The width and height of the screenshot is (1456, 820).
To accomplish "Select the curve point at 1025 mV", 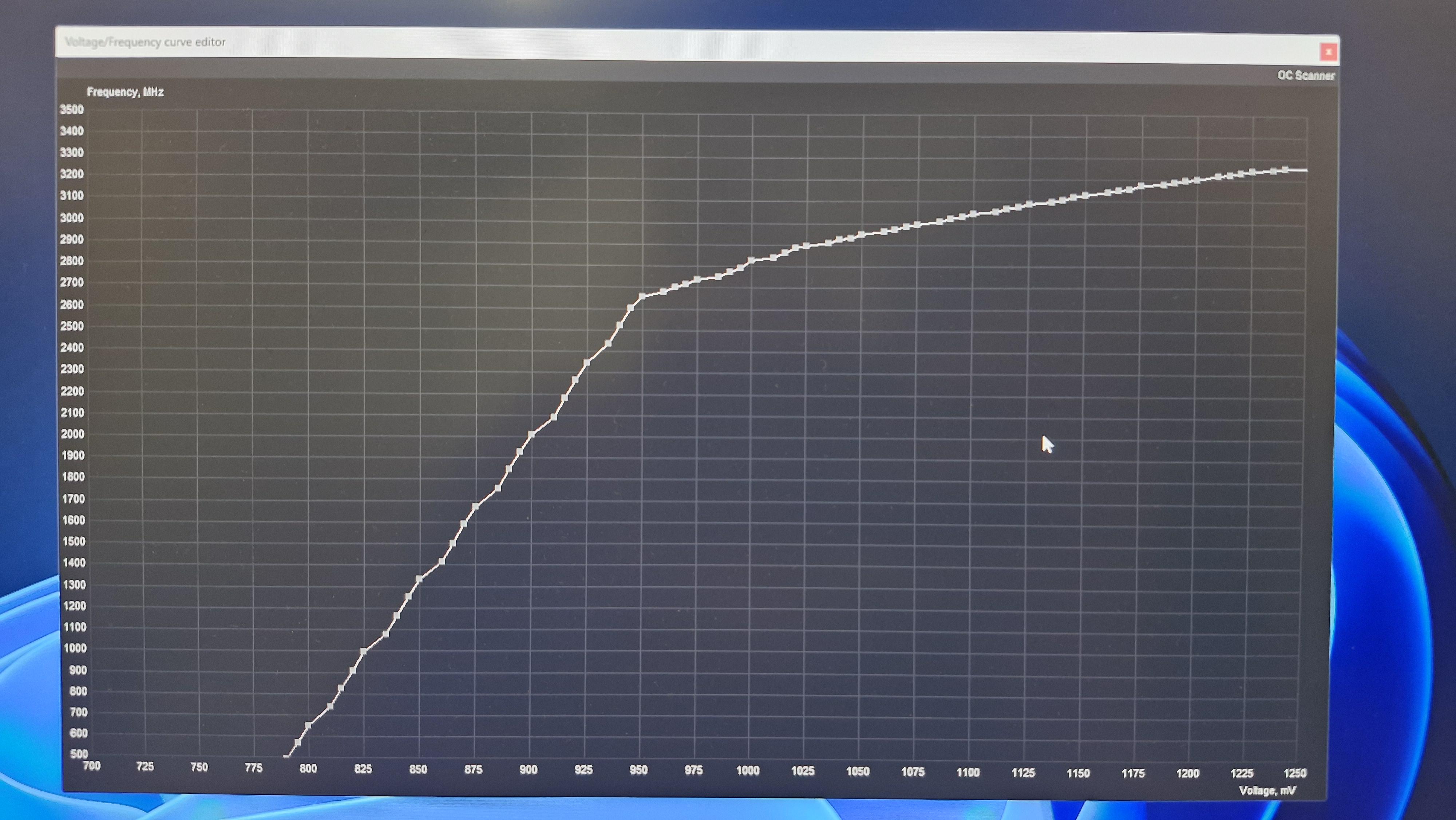I will (807, 246).
